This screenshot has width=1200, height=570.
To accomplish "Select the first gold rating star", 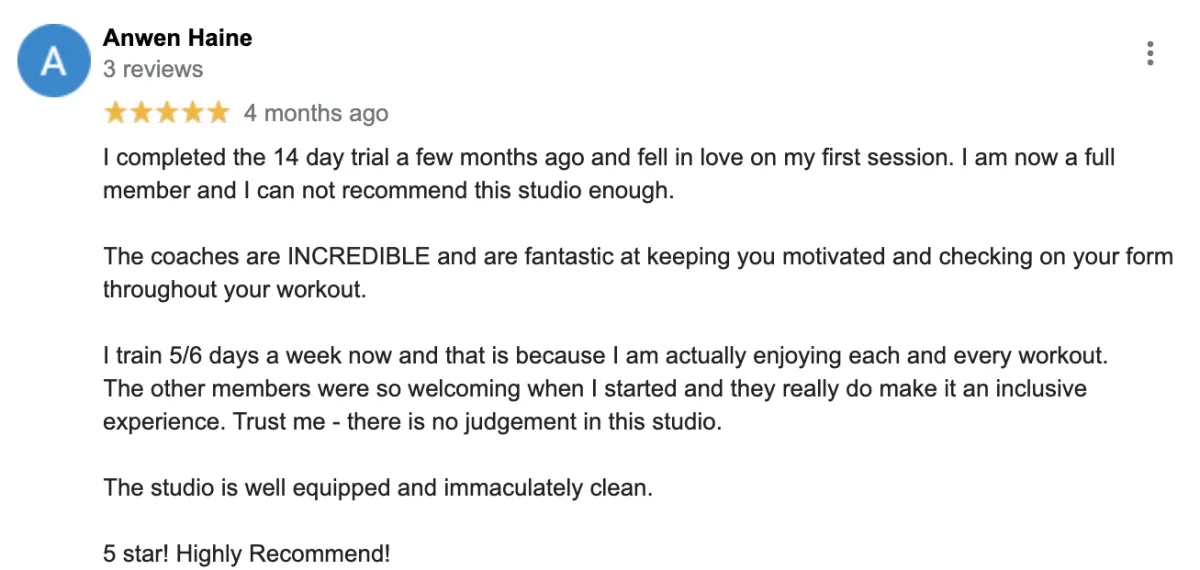I will [x=116, y=113].
